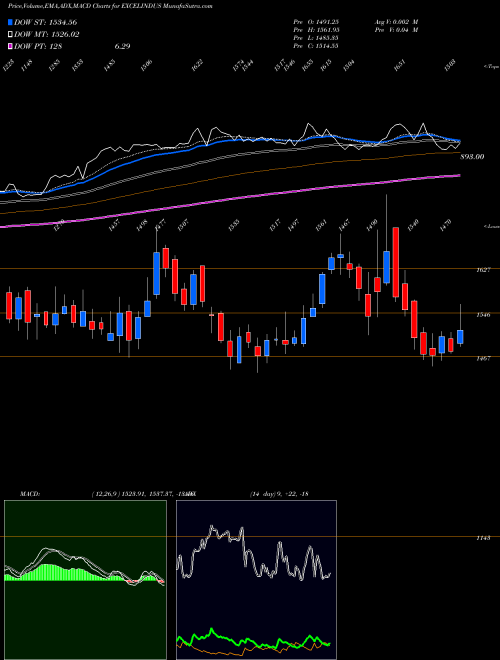500x660 pixels.
Task: Click the DOW PT: 128 label
Action: (38, 46)
